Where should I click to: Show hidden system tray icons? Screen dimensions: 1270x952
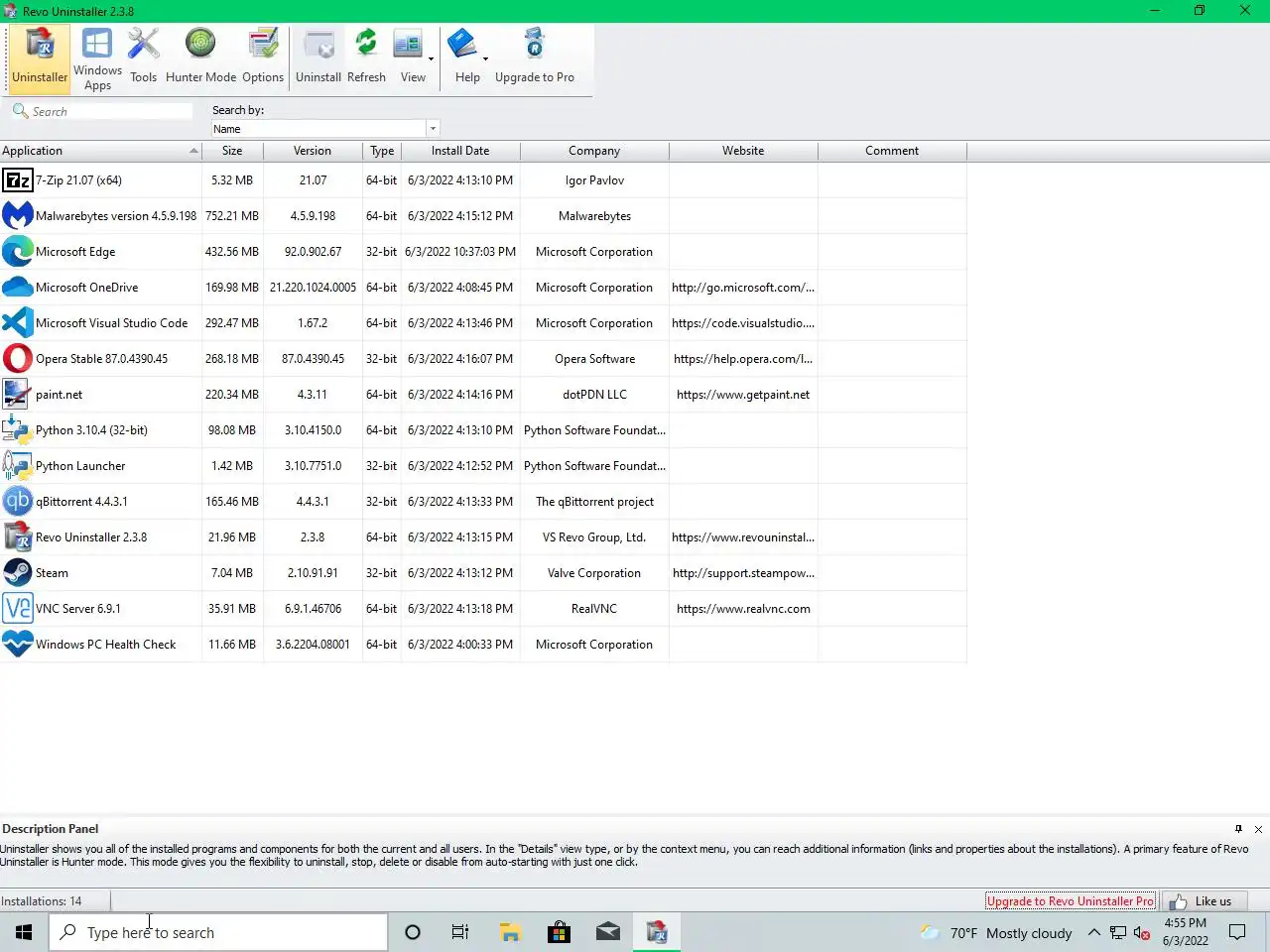(1093, 932)
